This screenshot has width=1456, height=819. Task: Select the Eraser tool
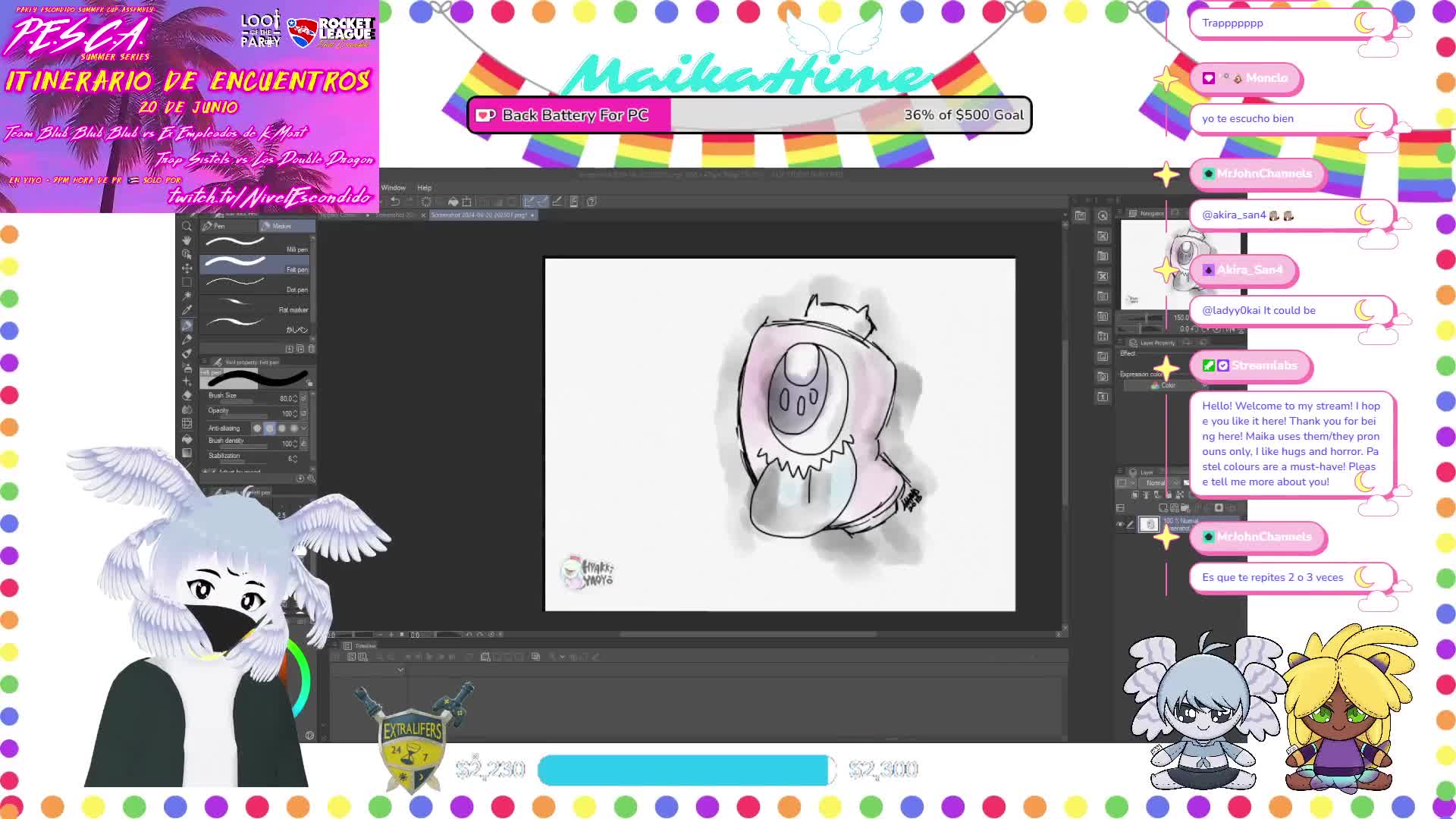click(187, 395)
